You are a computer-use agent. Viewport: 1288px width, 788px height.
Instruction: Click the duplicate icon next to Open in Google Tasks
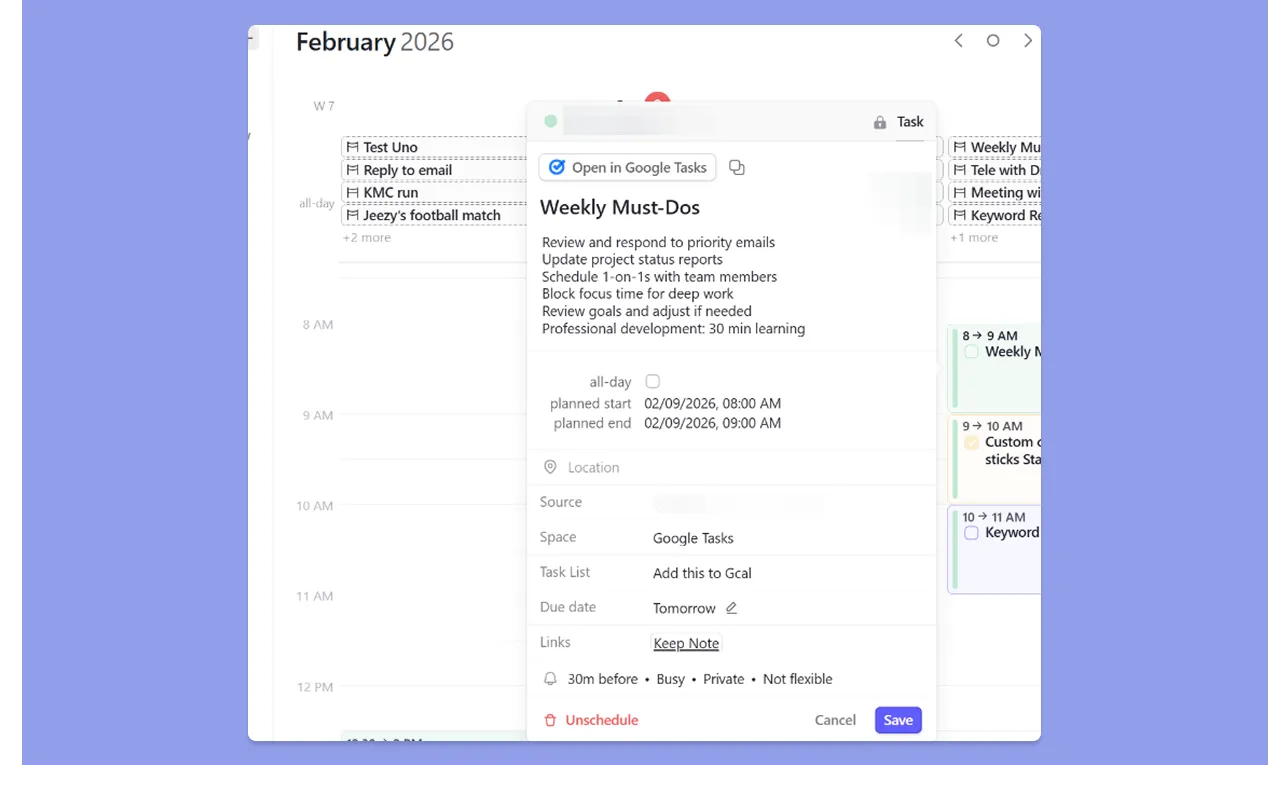(x=737, y=167)
